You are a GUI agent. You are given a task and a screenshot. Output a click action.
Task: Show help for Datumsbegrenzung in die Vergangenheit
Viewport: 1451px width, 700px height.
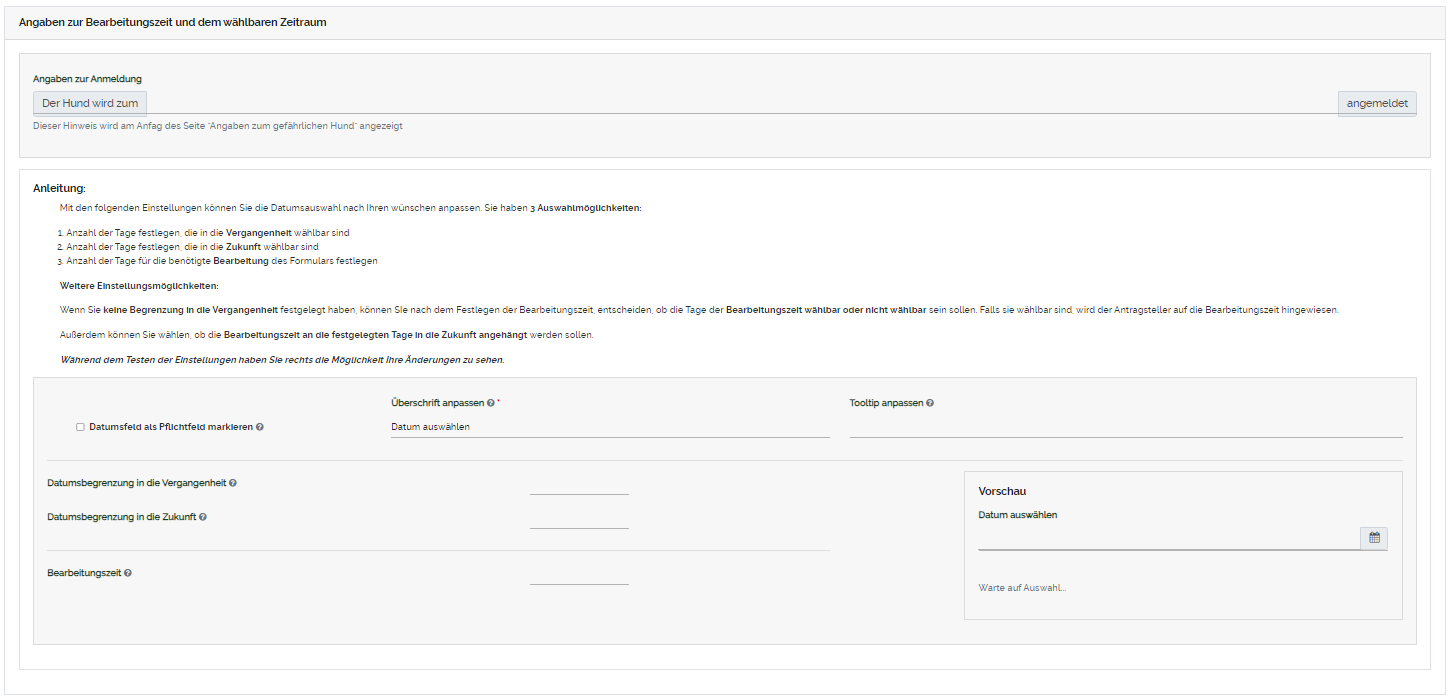click(233, 483)
